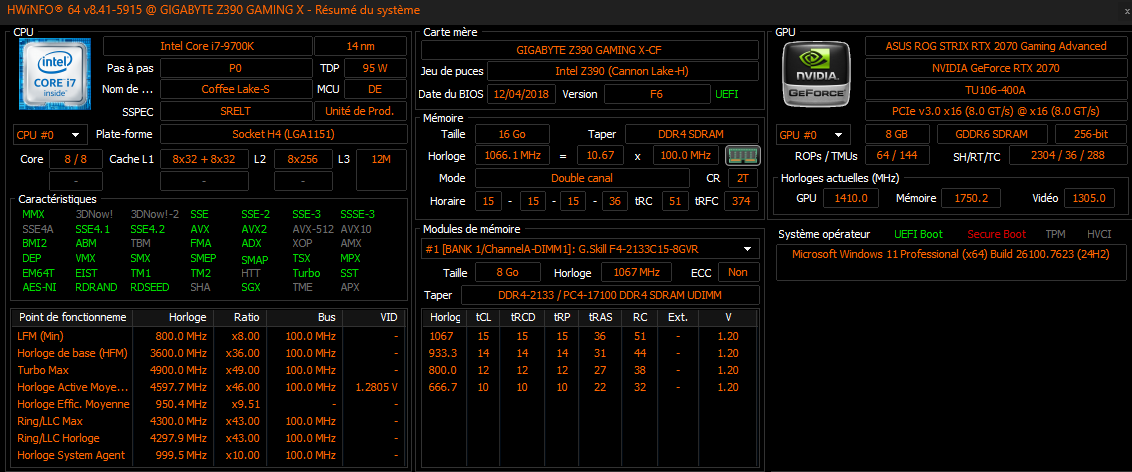The height and width of the screenshot is (472, 1132).
Task: Click the NVIDIA GeForce RTX 2070 field
Action: (x=996, y=69)
